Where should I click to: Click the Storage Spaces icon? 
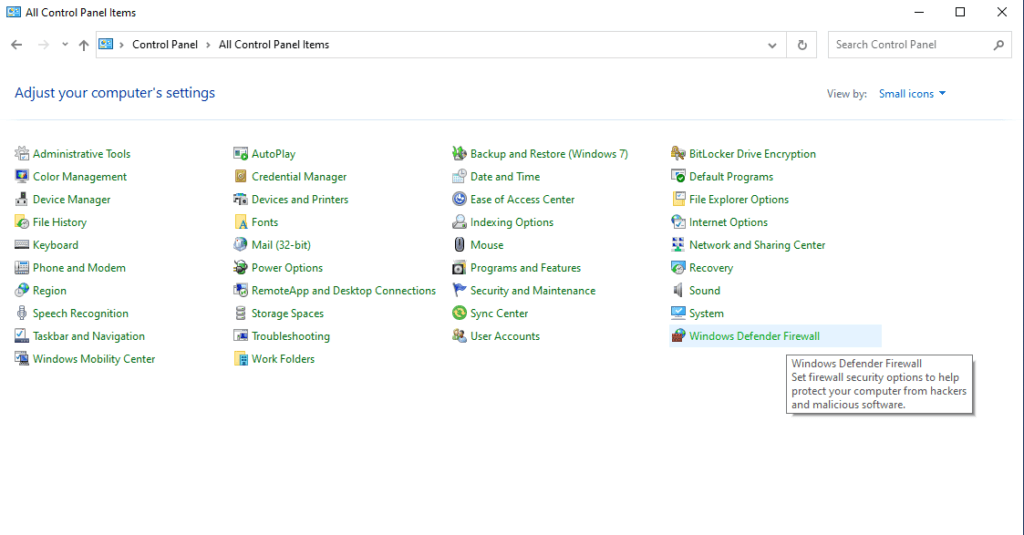(x=240, y=314)
